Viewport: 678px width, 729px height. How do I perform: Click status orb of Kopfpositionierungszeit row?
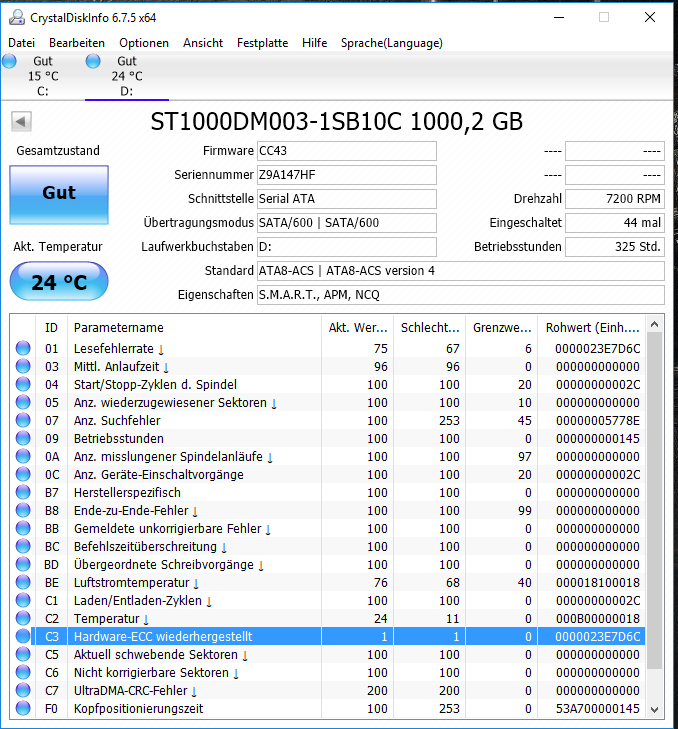(x=23, y=708)
